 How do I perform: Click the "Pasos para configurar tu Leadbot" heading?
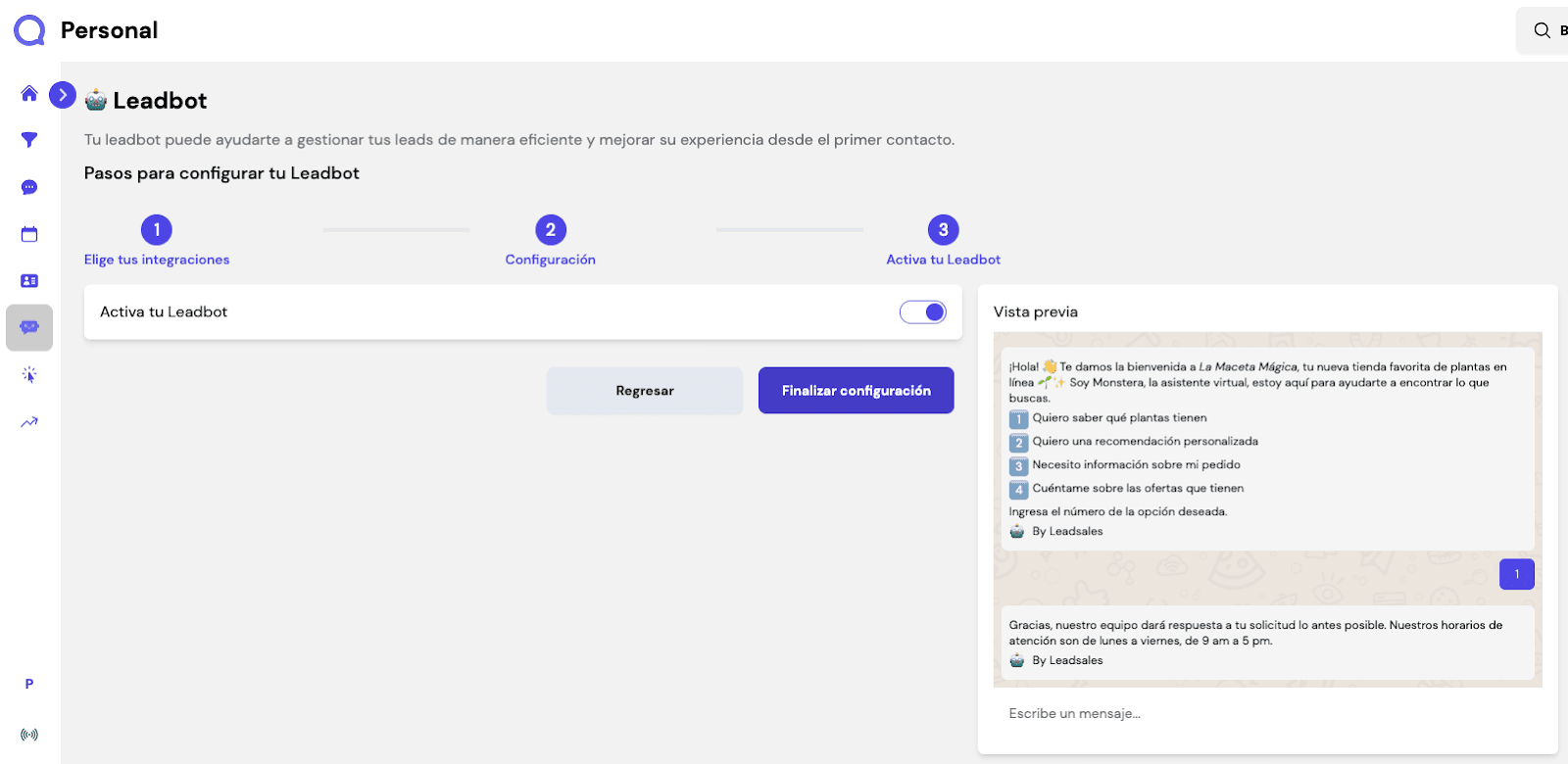tap(221, 173)
